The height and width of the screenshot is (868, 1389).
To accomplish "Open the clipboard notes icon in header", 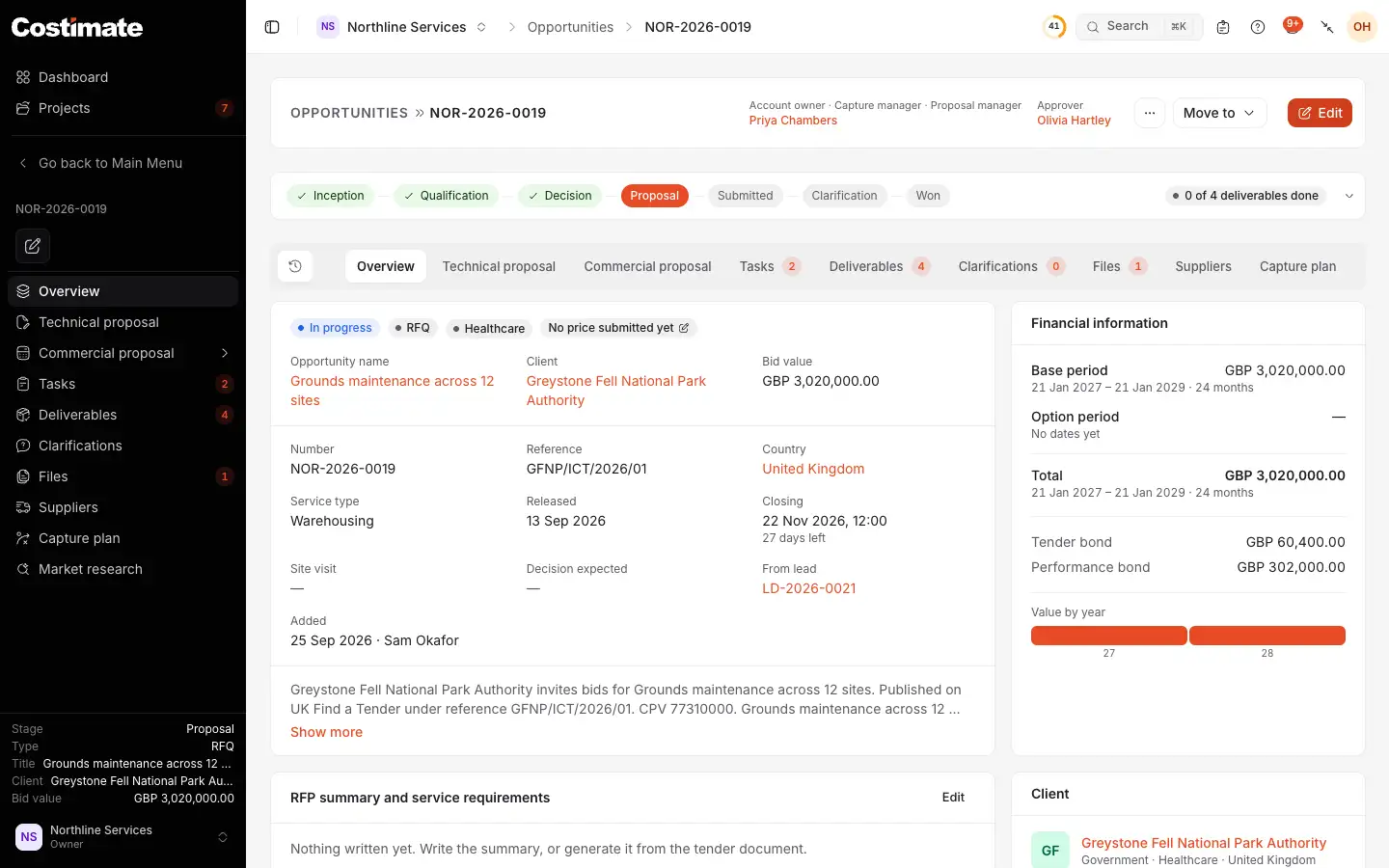I will (x=1223, y=27).
